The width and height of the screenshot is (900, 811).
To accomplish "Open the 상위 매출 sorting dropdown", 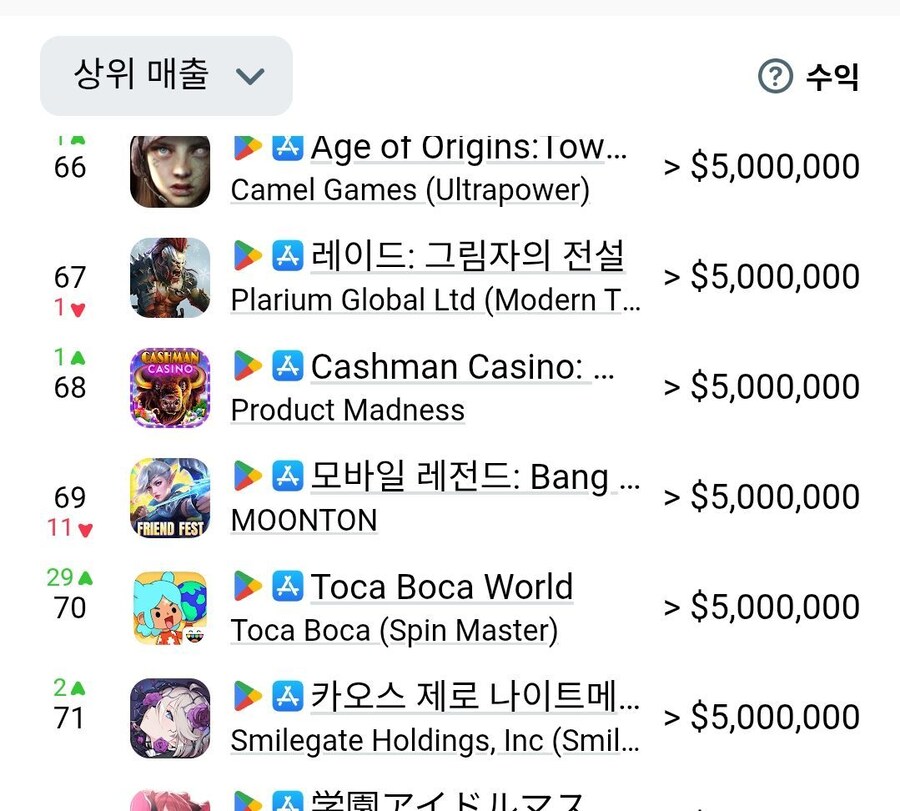I will pos(166,76).
